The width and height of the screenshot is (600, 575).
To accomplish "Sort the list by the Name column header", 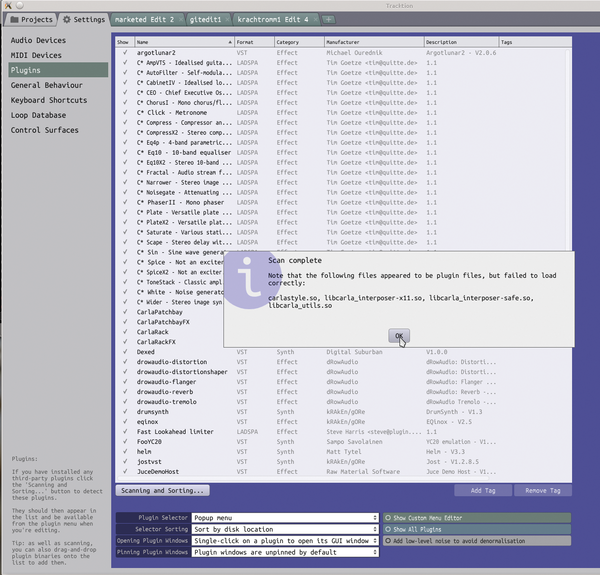I will [x=184, y=42].
